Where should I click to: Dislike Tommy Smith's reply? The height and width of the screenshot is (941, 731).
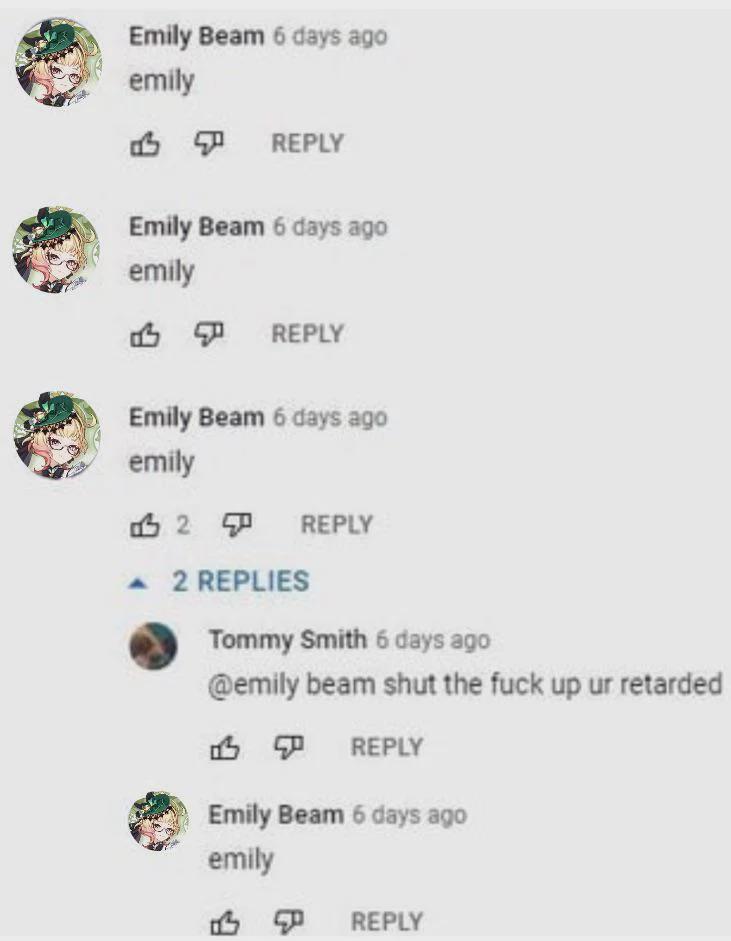pos(289,748)
